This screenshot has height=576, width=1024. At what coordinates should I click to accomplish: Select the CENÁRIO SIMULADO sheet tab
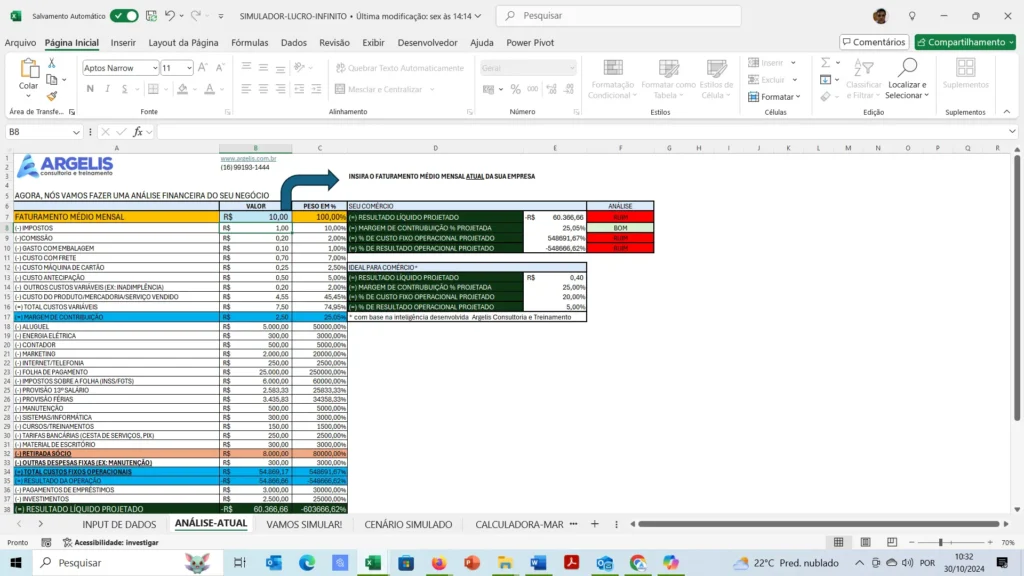(x=408, y=524)
